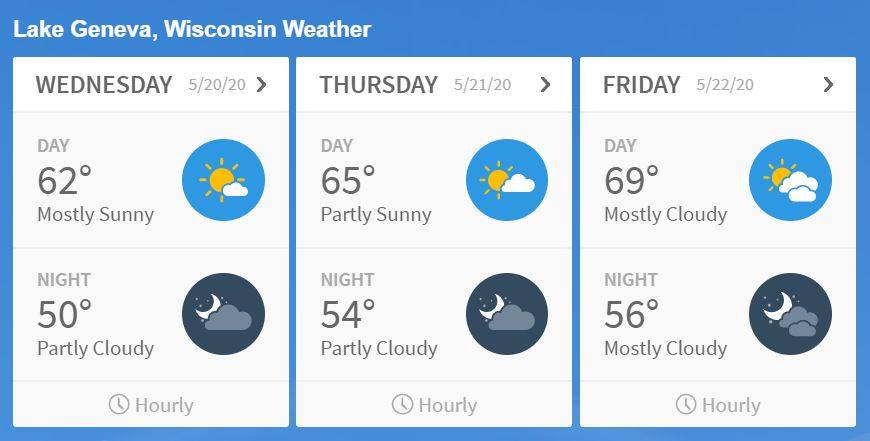Expand Wednesday forecast with chevron arrow

[262, 85]
